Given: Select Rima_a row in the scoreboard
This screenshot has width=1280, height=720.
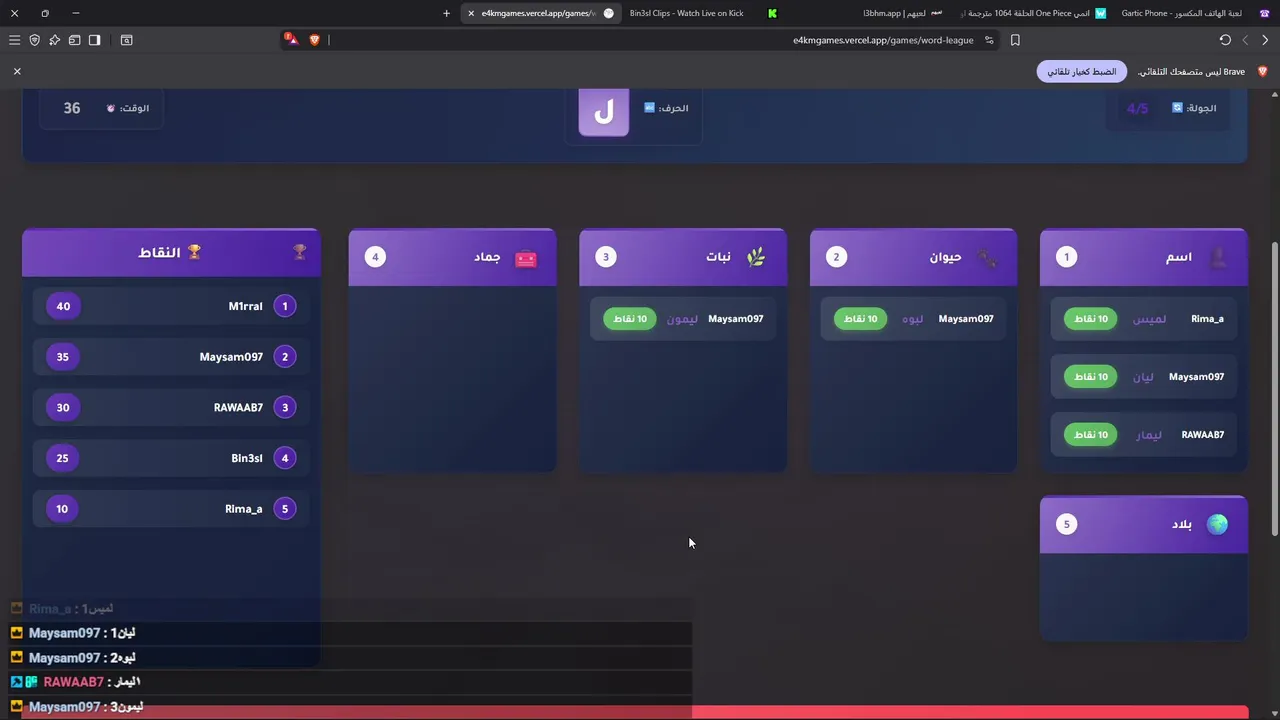Looking at the screenshot, I should click(x=171, y=509).
